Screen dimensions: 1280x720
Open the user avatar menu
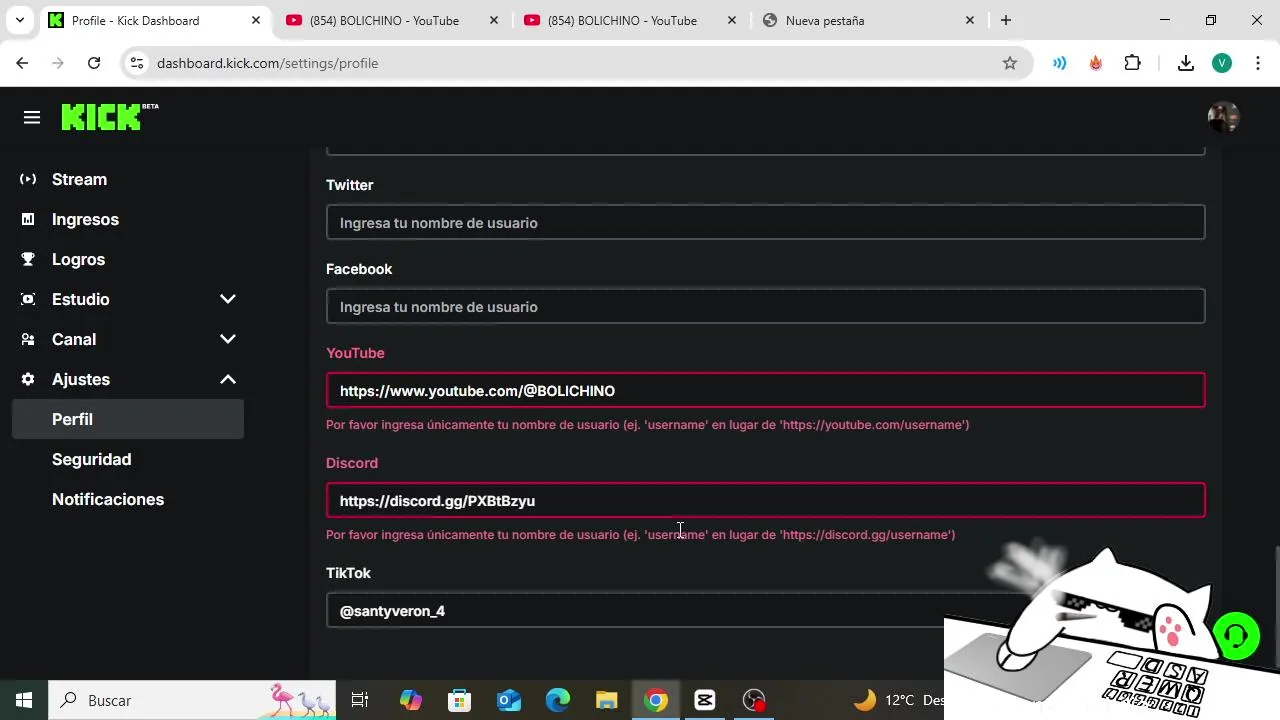point(1223,117)
